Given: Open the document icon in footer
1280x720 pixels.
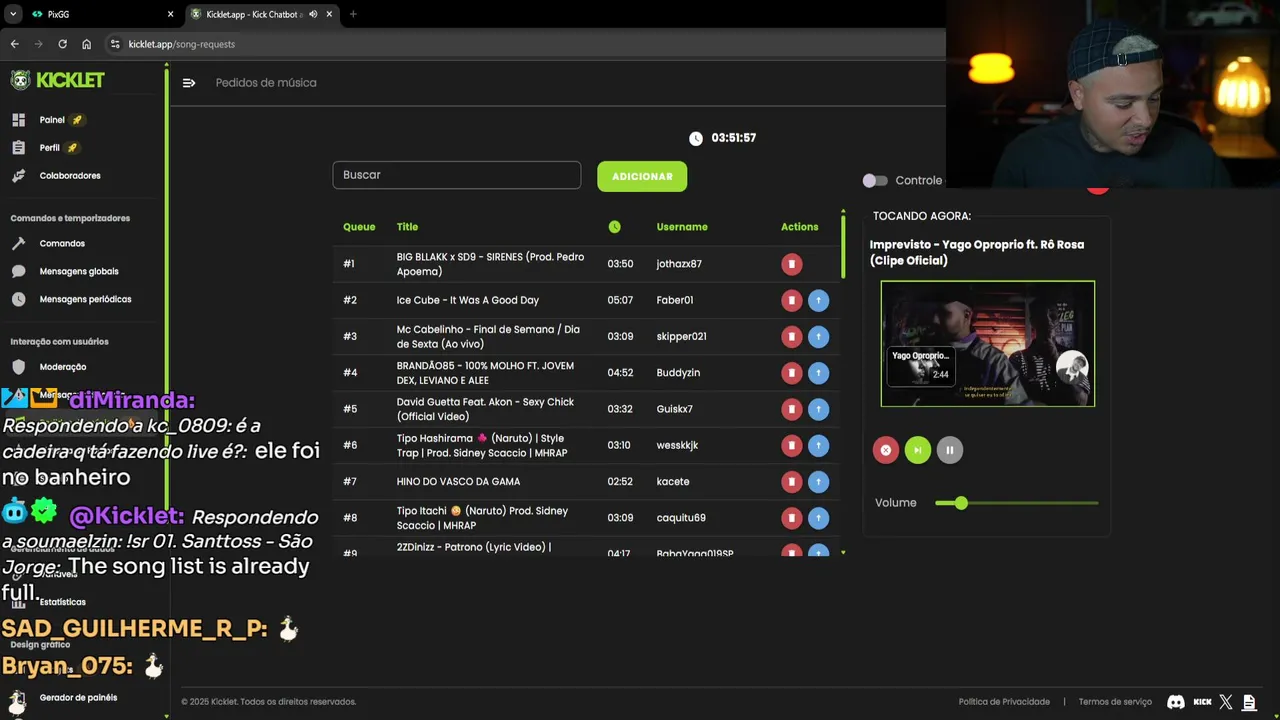Looking at the screenshot, I should (x=1249, y=702).
